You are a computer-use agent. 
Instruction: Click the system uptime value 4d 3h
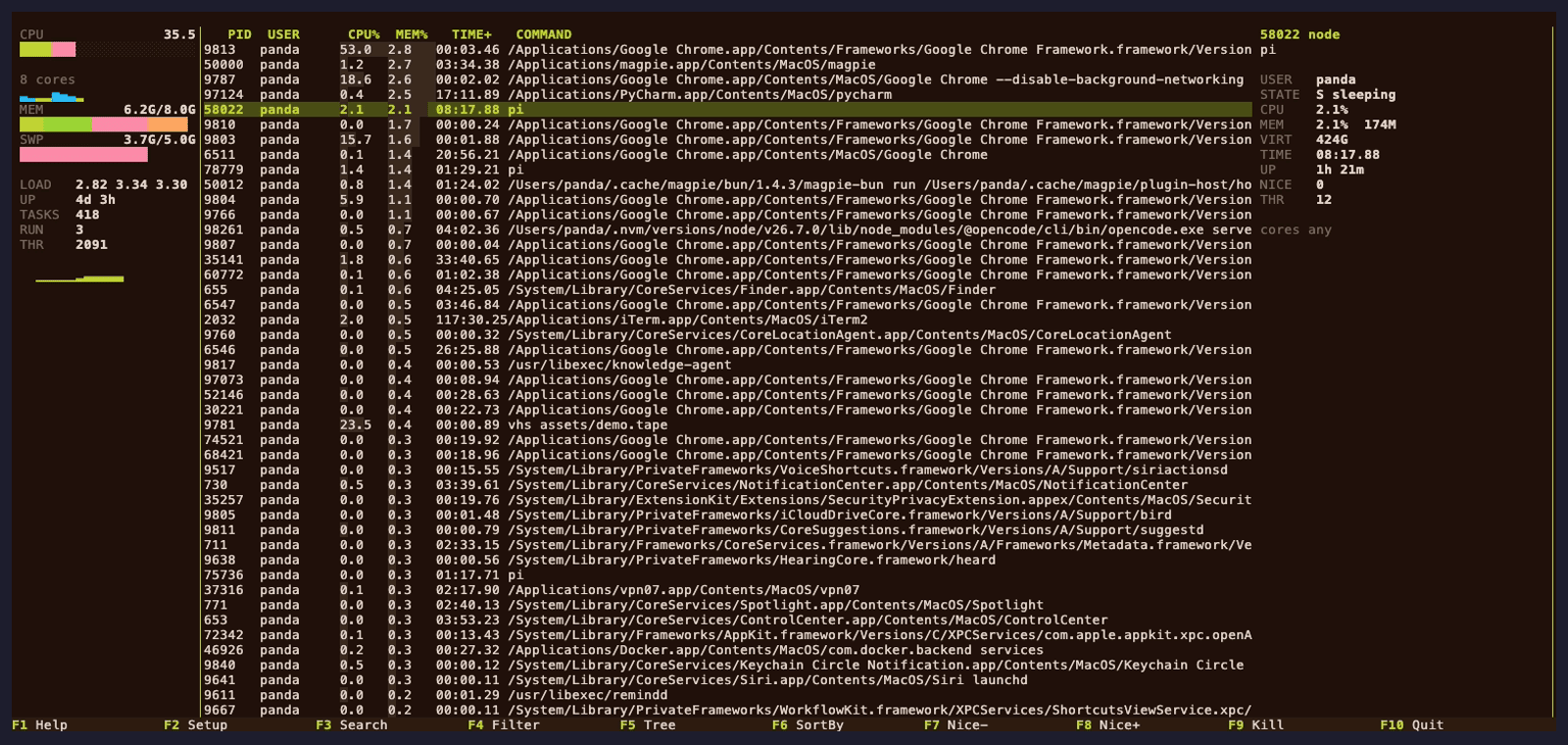point(95,200)
